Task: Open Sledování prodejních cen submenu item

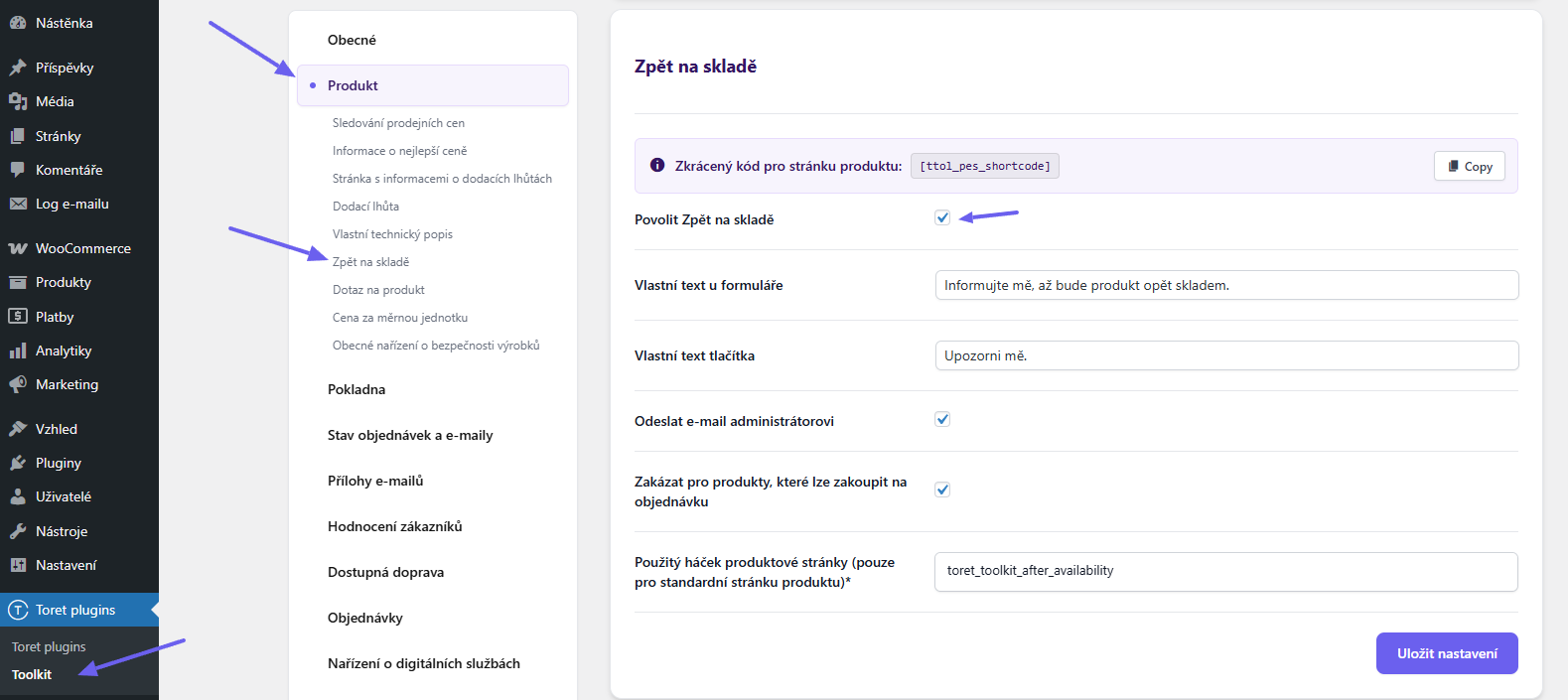Action: pos(398,123)
